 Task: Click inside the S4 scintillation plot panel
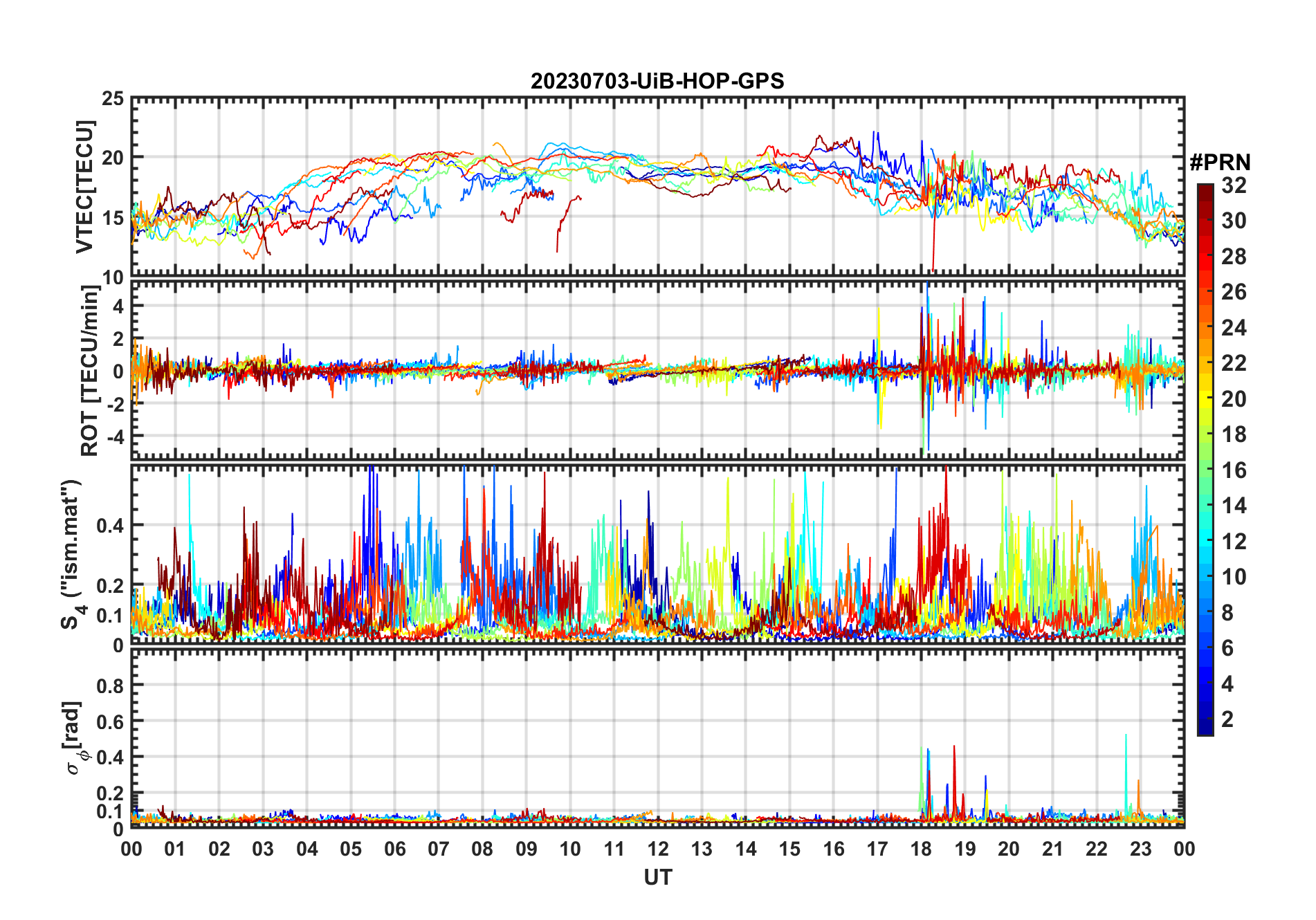click(x=658, y=554)
